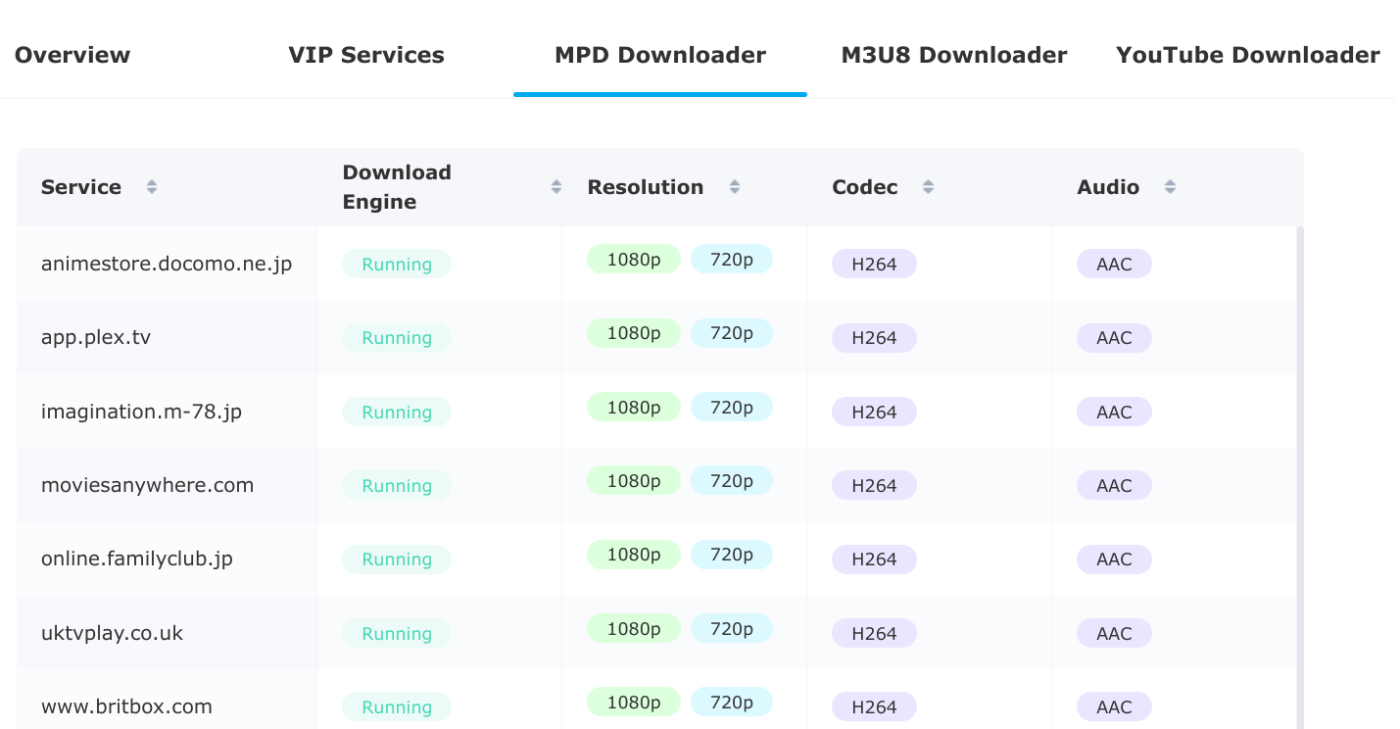Click 1080p tag in imagination.m-78.jp row

point(634,407)
